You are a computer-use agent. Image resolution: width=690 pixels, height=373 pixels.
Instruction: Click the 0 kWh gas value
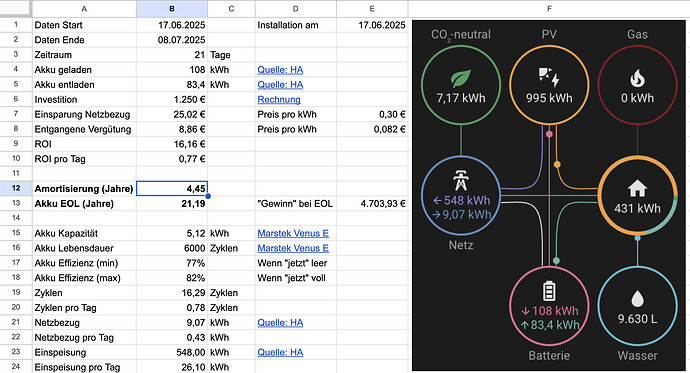[637, 98]
